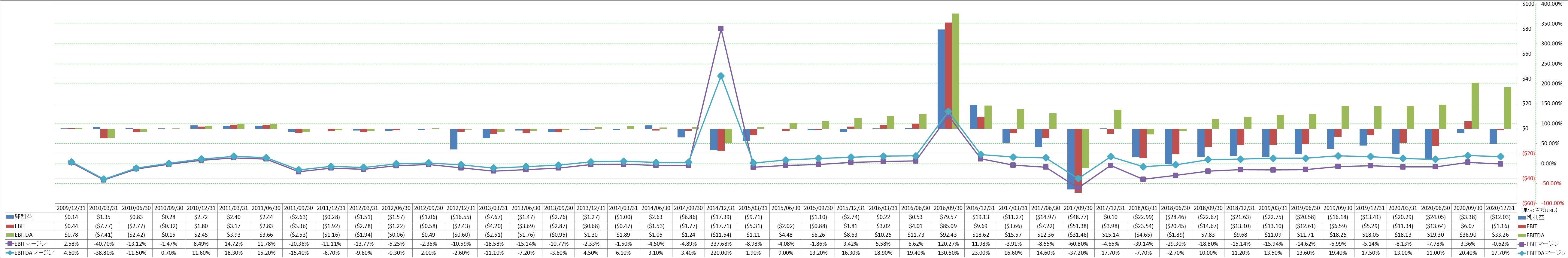Click the green EBITDA legend swatch left of table
Image resolution: width=1568 pixels, height=258 pixels.
click(x=9, y=235)
